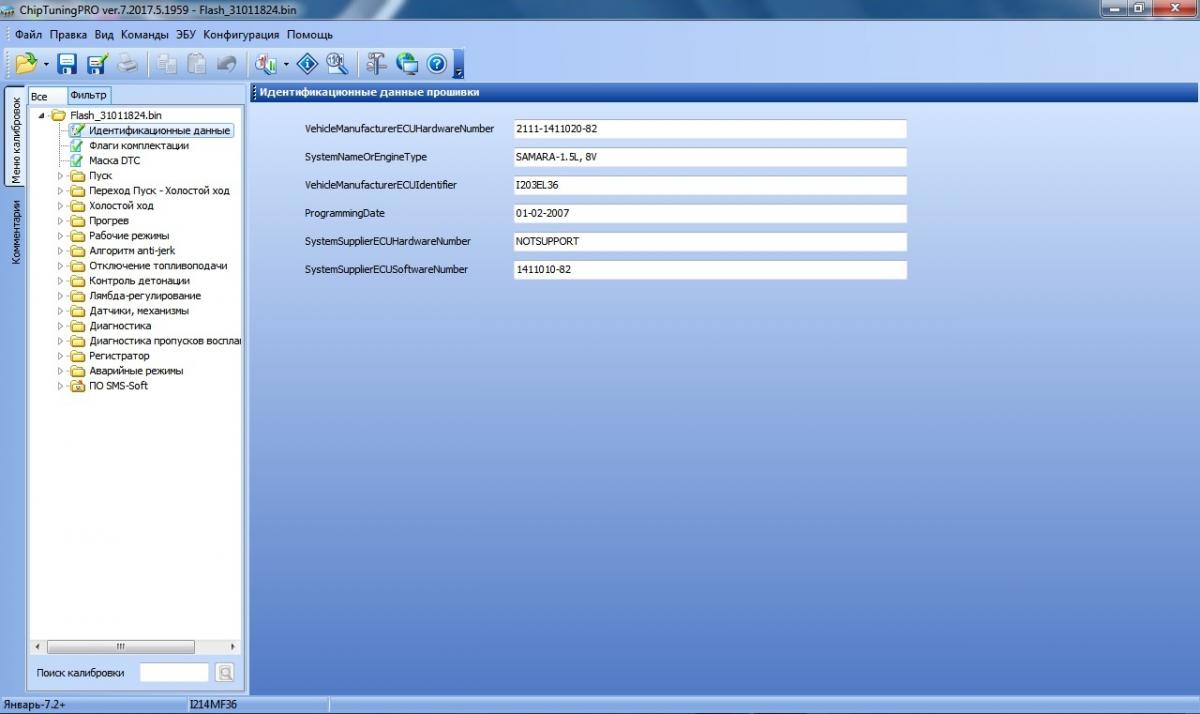Expand the Холостой ход folder
Screen dimensions: 1200x714
click(x=62, y=206)
